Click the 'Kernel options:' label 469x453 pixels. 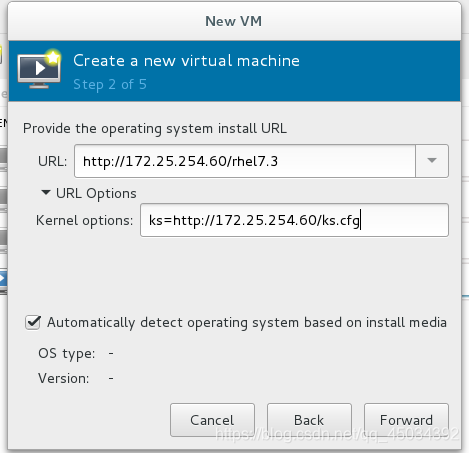click(x=84, y=221)
